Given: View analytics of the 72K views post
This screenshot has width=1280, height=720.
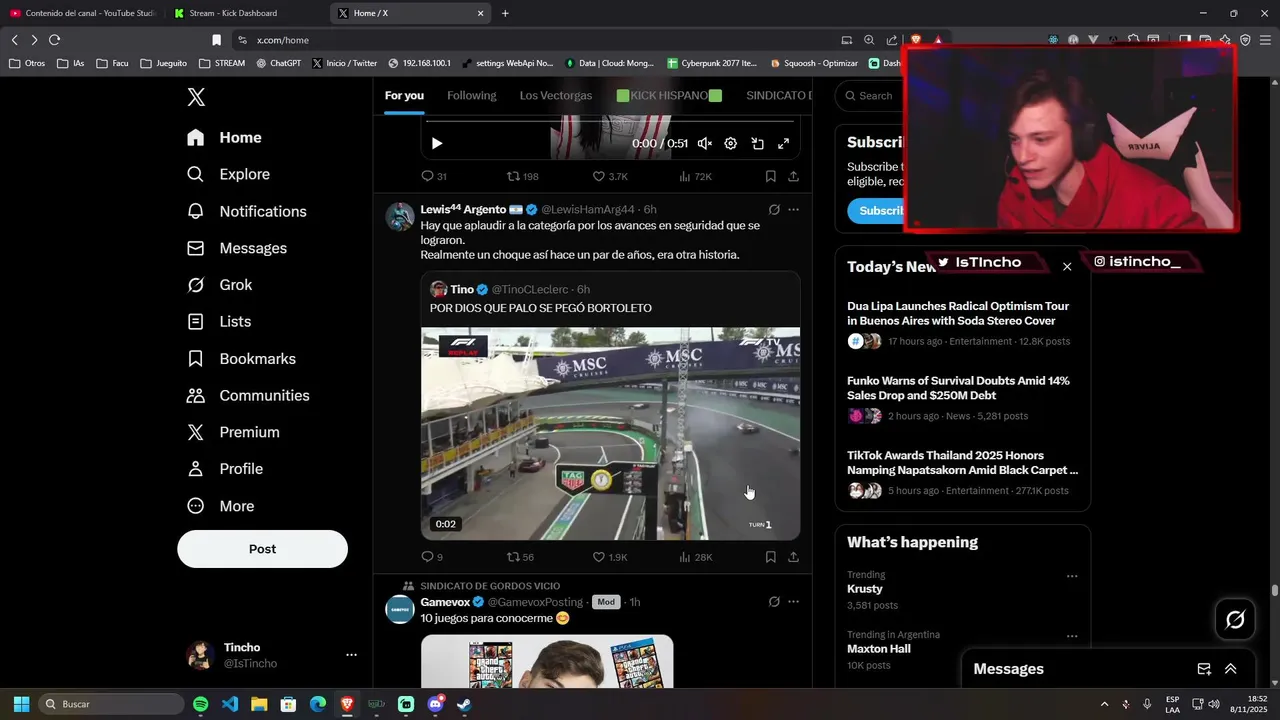Looking at the screenshot, I should 695,176.
